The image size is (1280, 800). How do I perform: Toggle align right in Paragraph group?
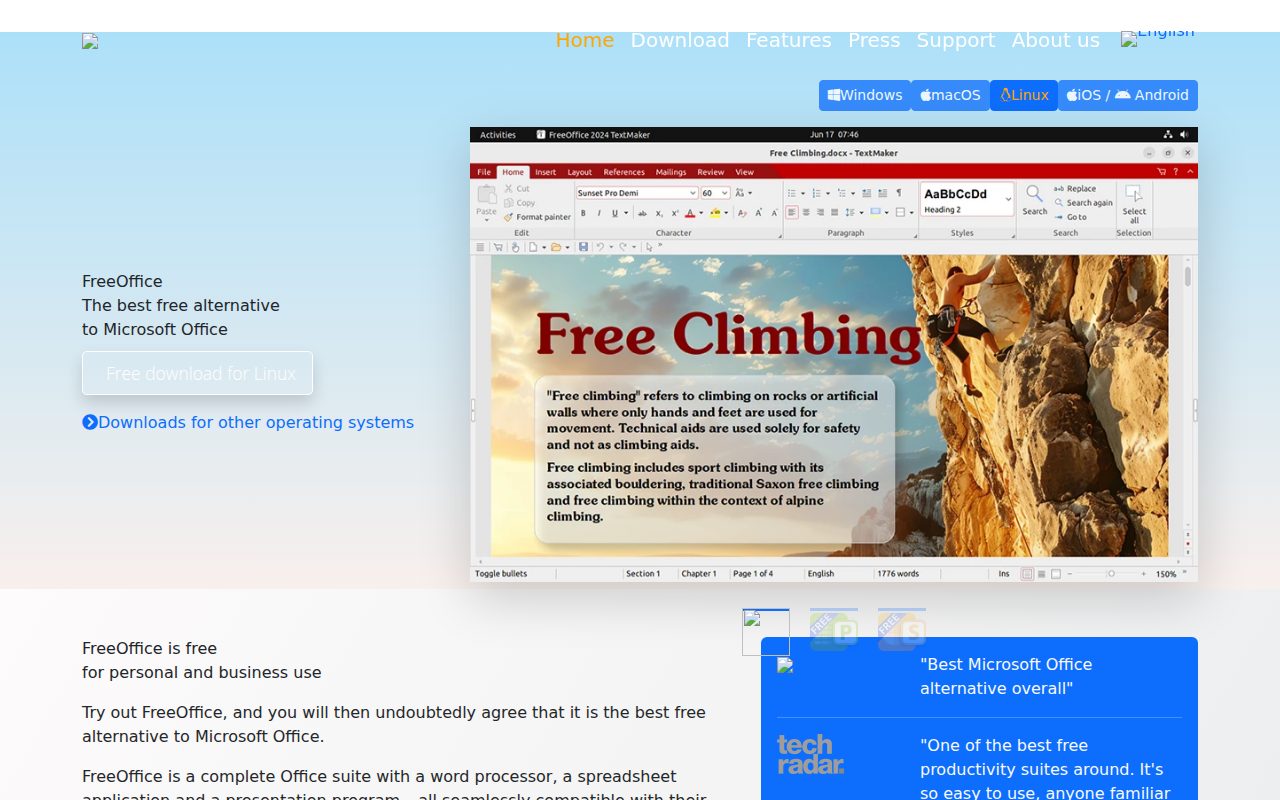coord(820,212)
